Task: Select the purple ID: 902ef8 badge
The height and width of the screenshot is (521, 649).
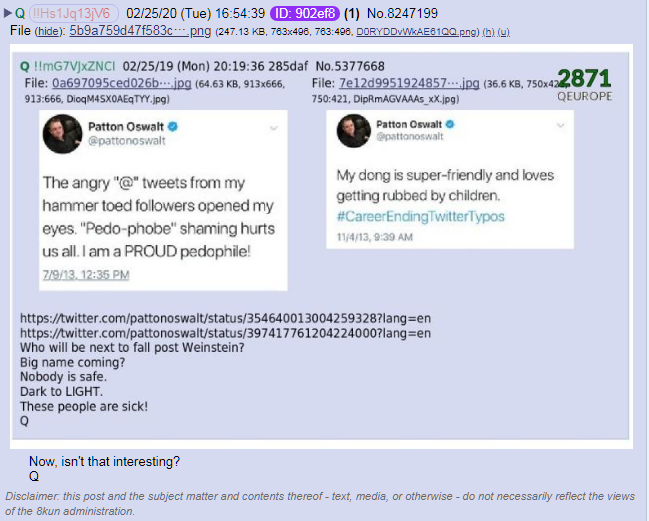Action: tap(305, 13)
